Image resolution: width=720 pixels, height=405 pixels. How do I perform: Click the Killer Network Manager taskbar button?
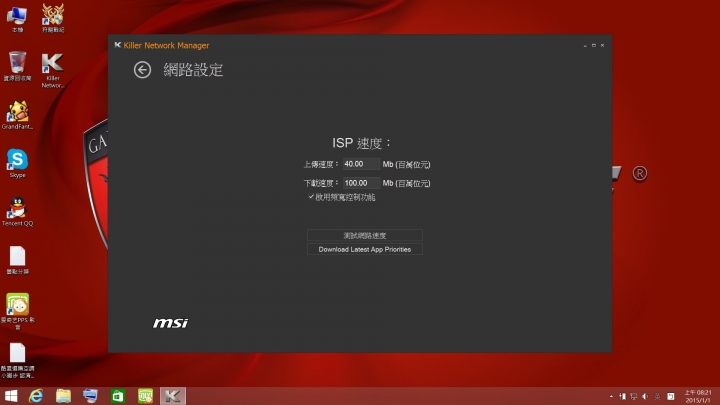pyautogui.click(x=173, y=396)
